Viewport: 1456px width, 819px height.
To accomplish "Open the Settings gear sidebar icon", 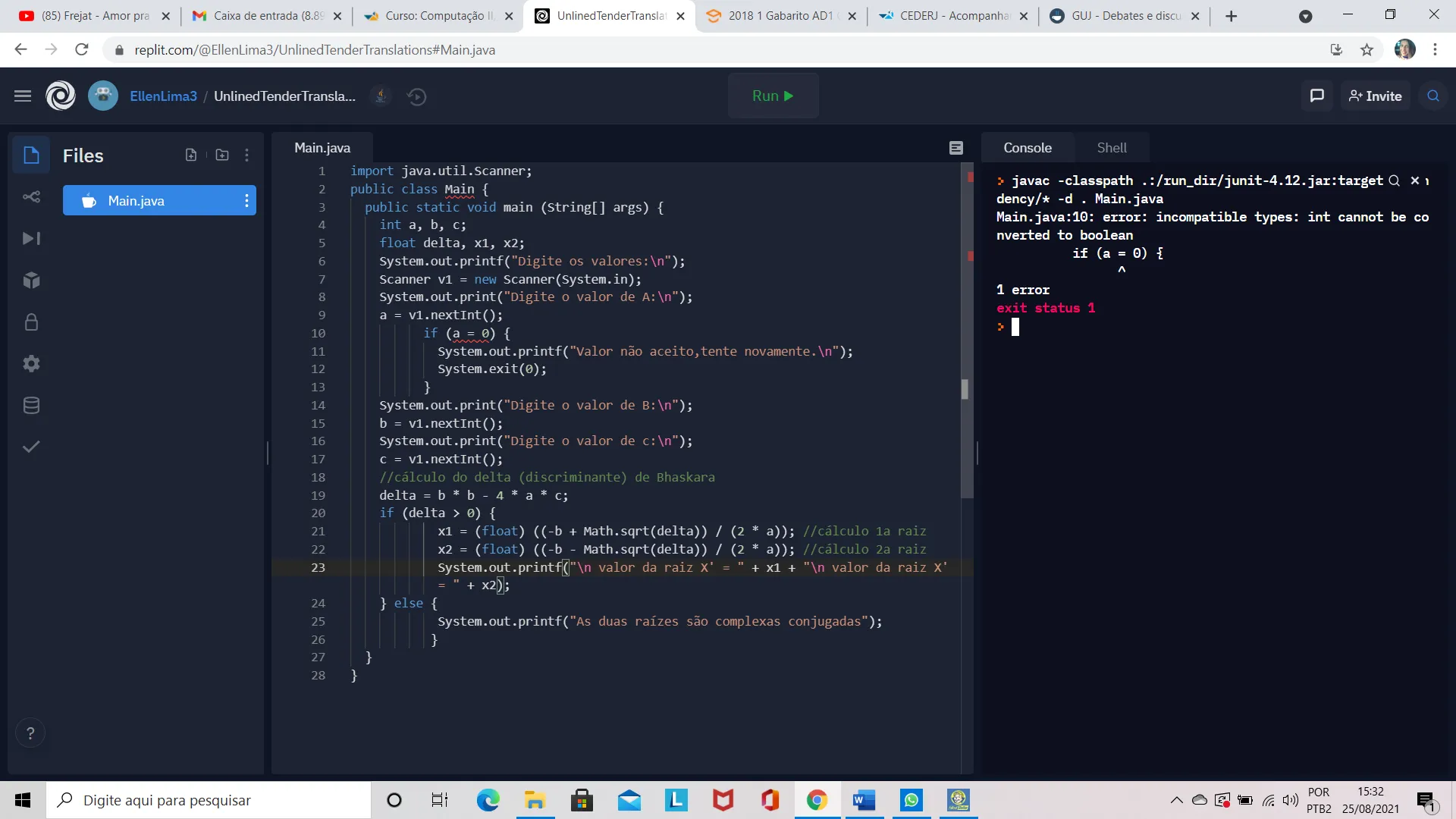I will 31,364.
